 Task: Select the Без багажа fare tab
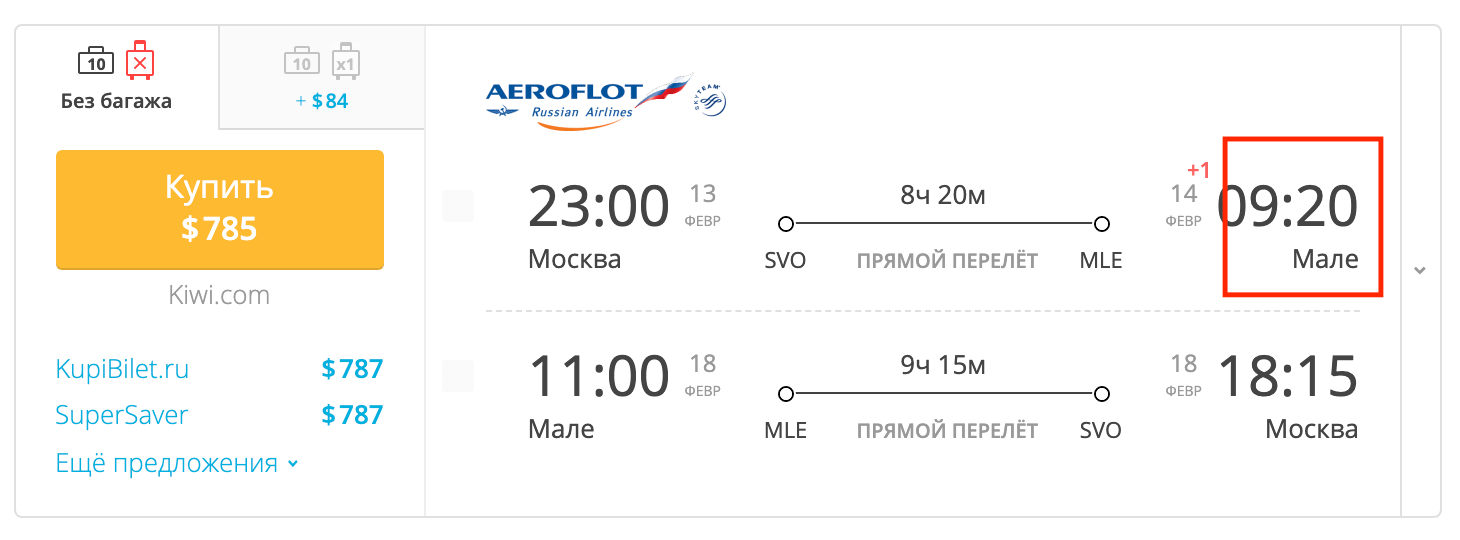click(x=117, y=77)
